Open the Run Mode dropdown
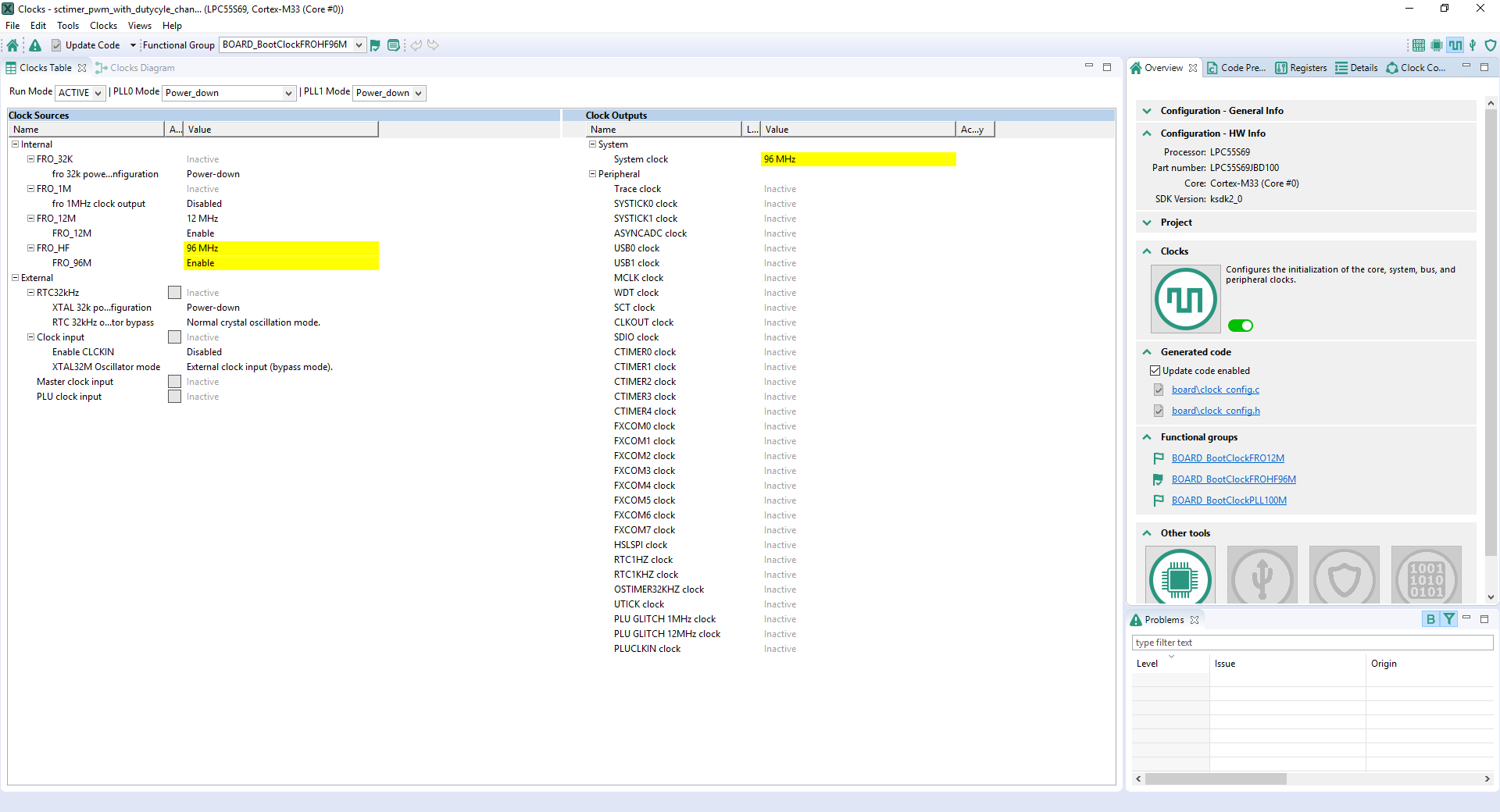This screenshot has width=1500, height=812. click(80, 93)
